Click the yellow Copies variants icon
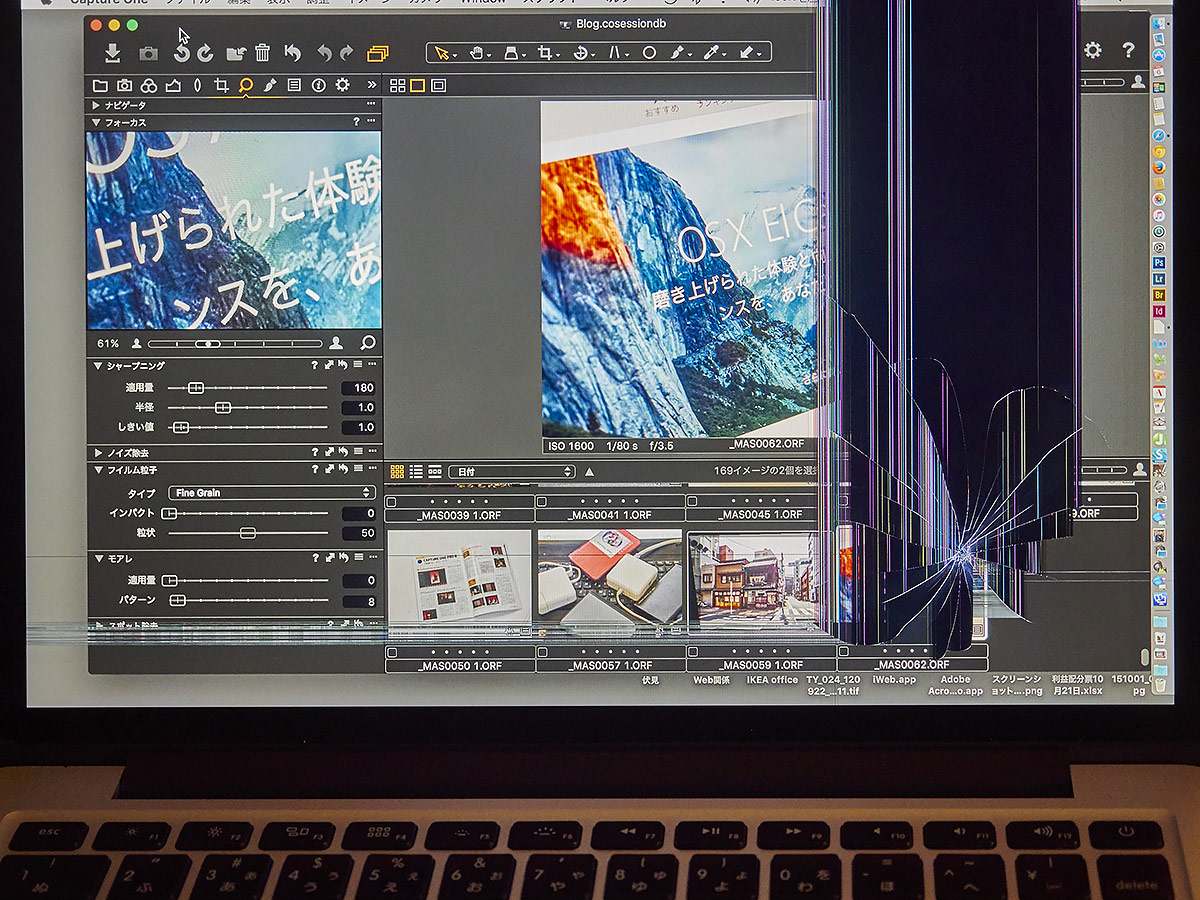Viewport: 1200px width, 900px height. pyautogui.click(x=377, y=53)
